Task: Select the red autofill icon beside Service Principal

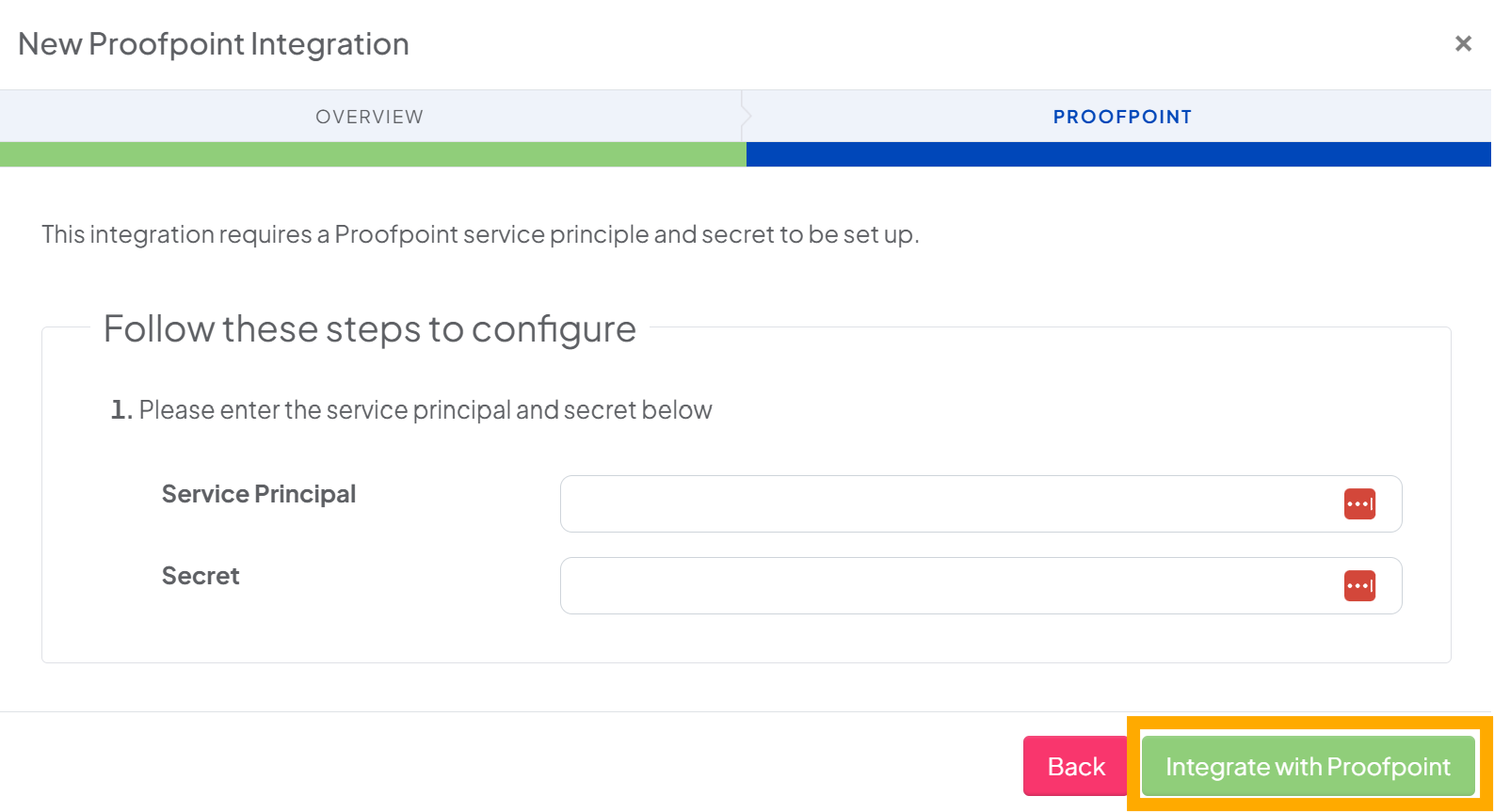Action: [x=1359, y=503]
